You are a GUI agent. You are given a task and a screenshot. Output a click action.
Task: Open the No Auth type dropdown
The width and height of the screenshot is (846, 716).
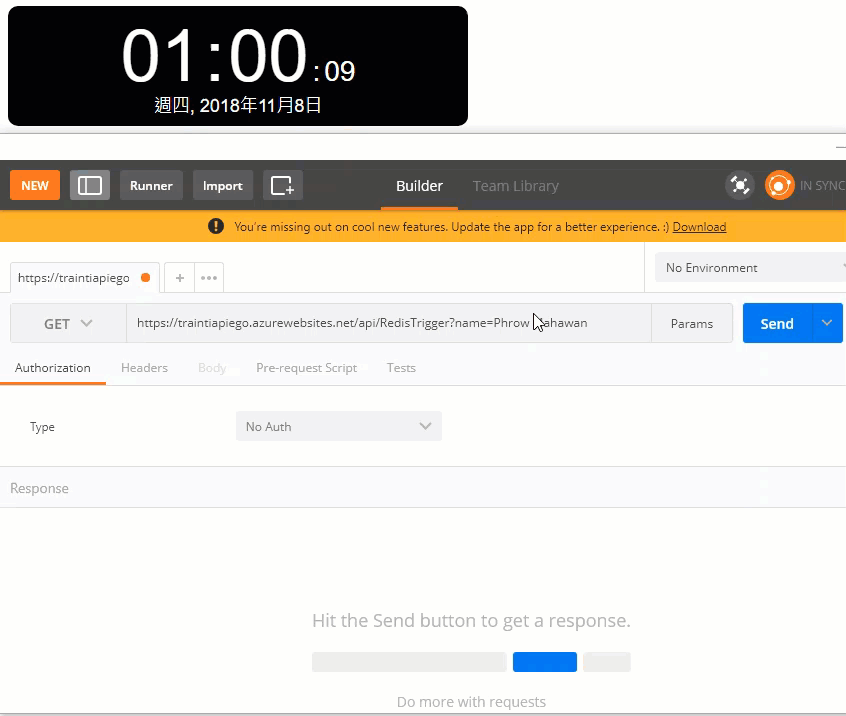339,426
